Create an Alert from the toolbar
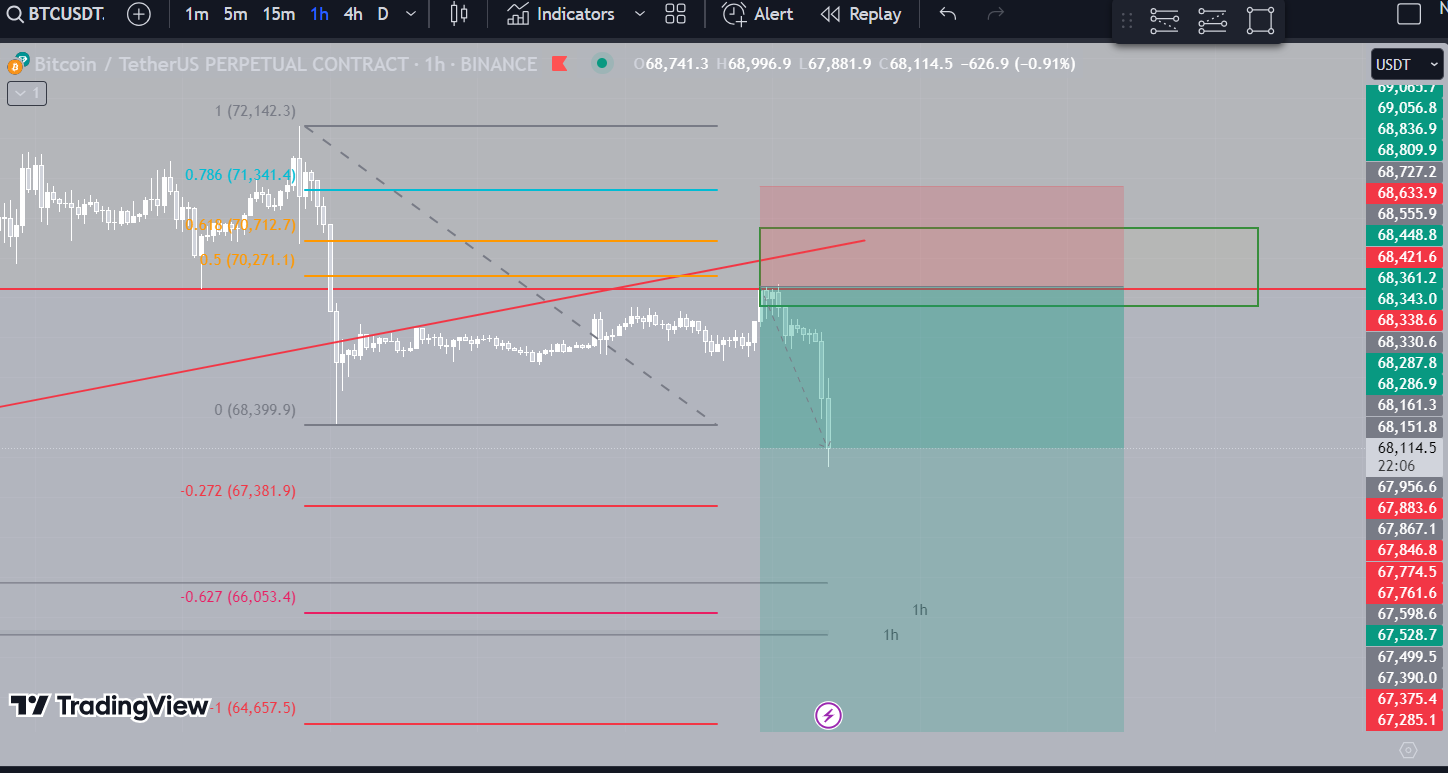This screenshot has height=773, width=1448. point(758,14)
